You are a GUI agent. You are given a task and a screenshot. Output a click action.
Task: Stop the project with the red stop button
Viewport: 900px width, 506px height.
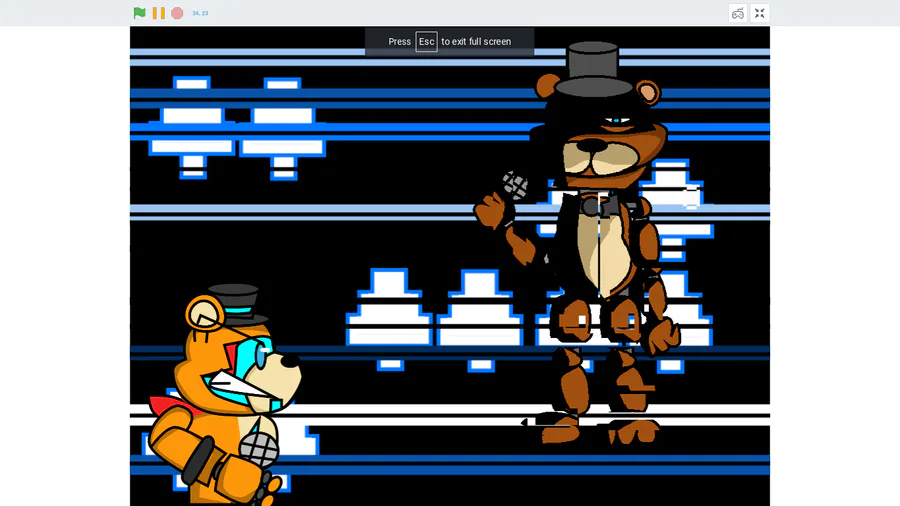[177, 13]
